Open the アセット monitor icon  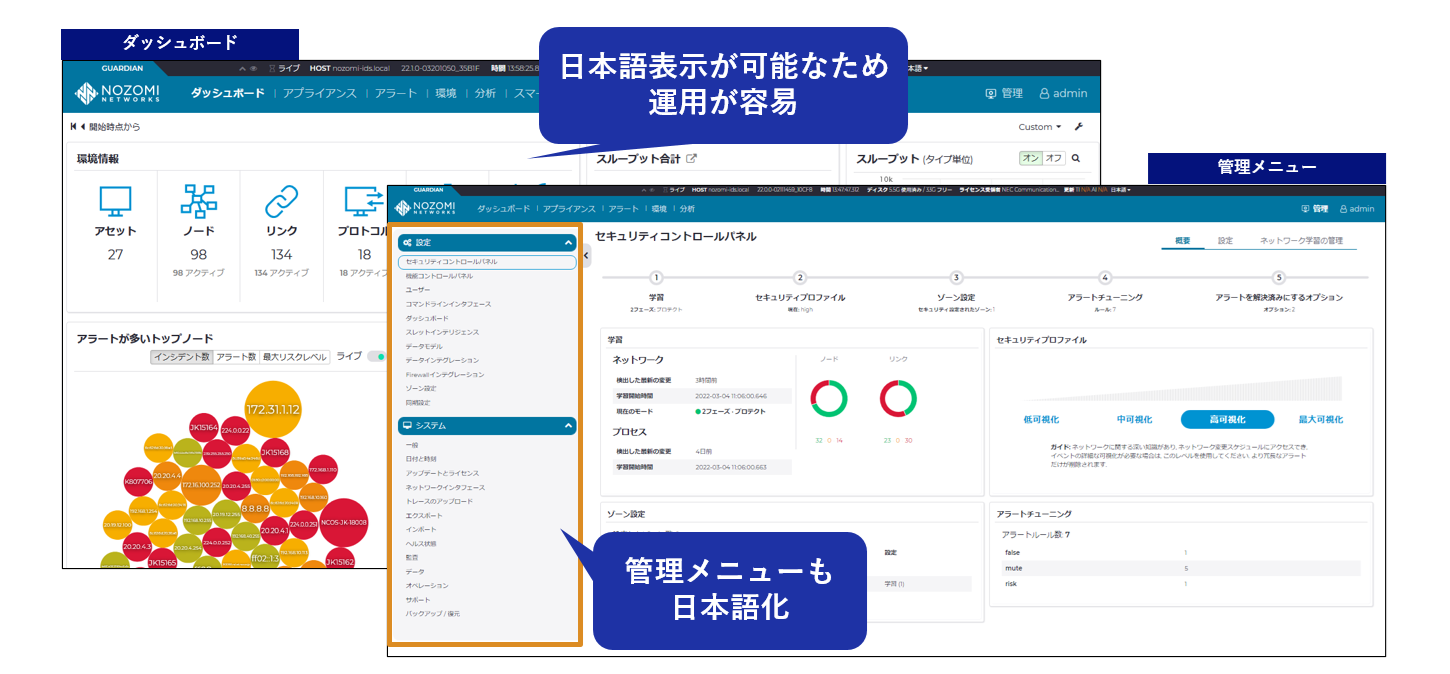click(x=115, y=201)
